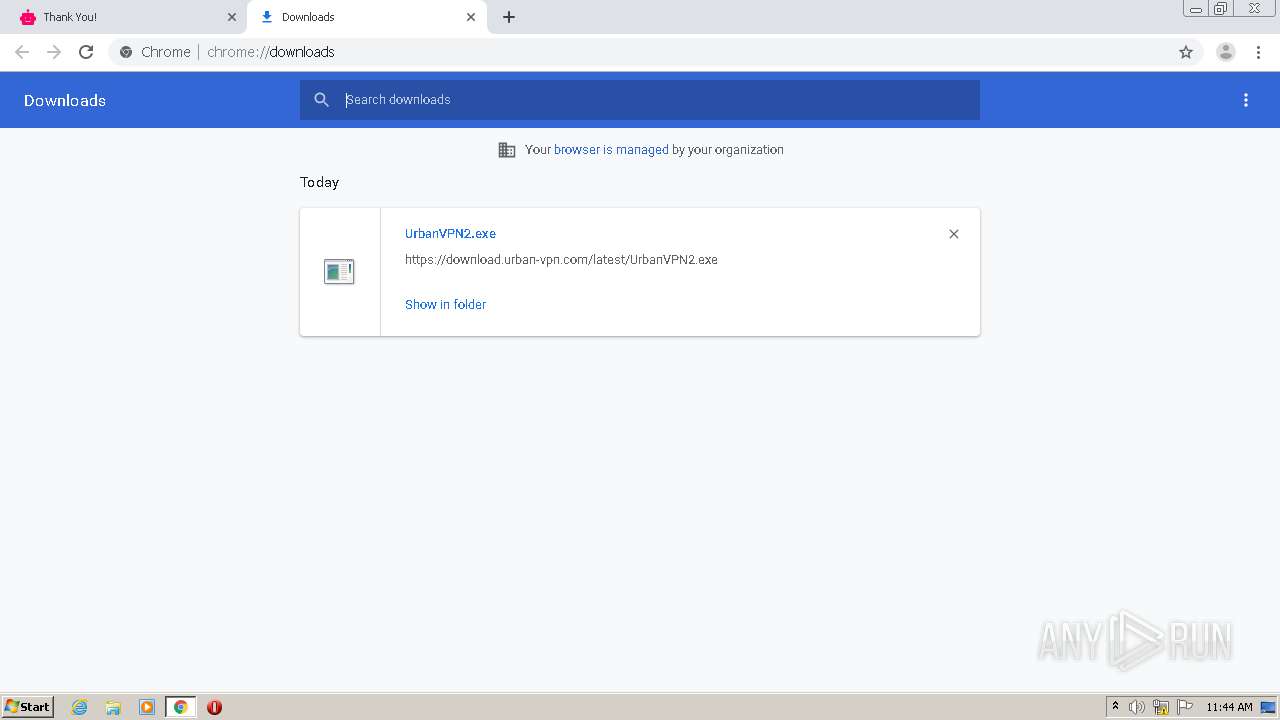Switch to the Thank You! tab

[125, 17]
